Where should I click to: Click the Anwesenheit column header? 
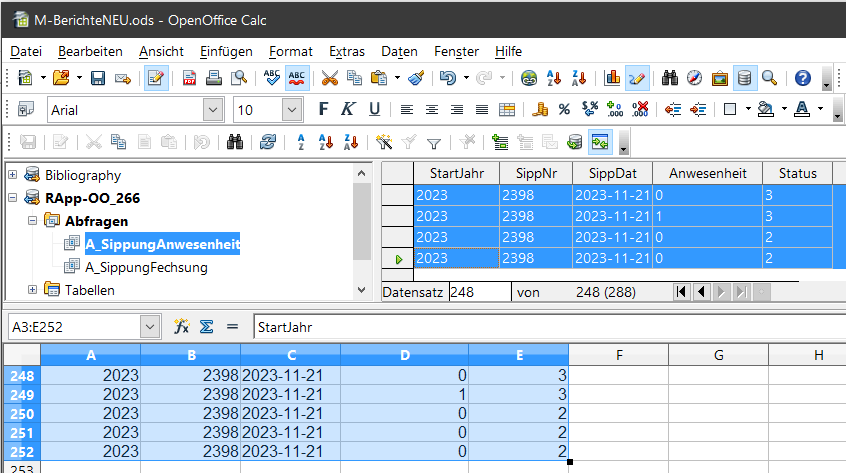click(x=707, y=173)
